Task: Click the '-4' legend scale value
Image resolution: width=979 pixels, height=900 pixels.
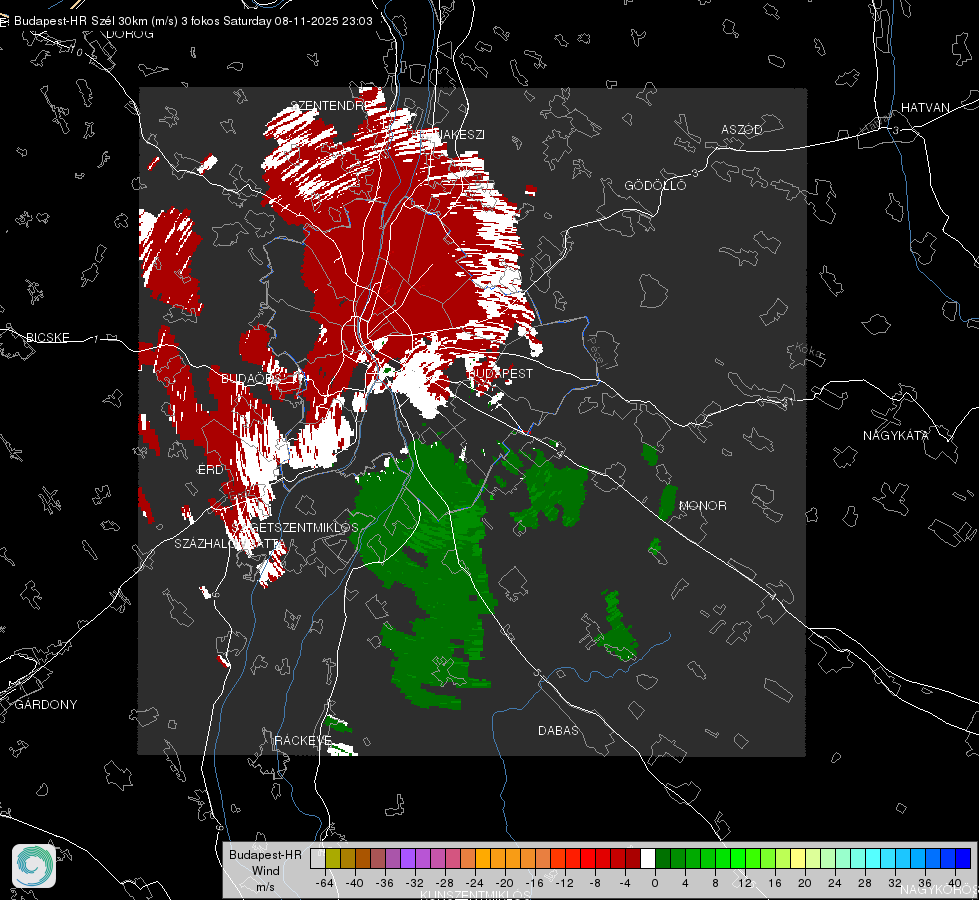Action: click(x=625, y=883)
